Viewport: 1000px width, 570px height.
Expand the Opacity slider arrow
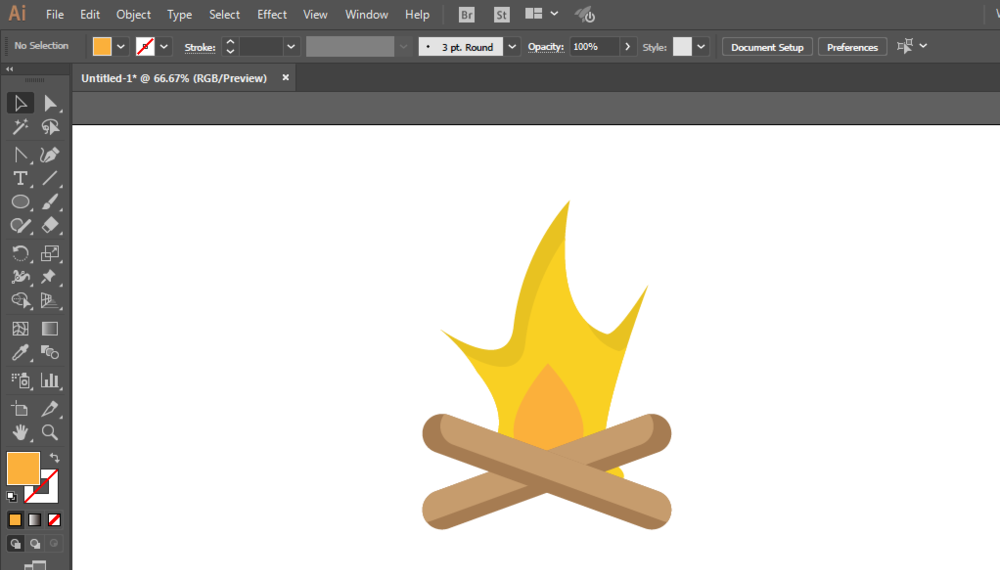628,47
